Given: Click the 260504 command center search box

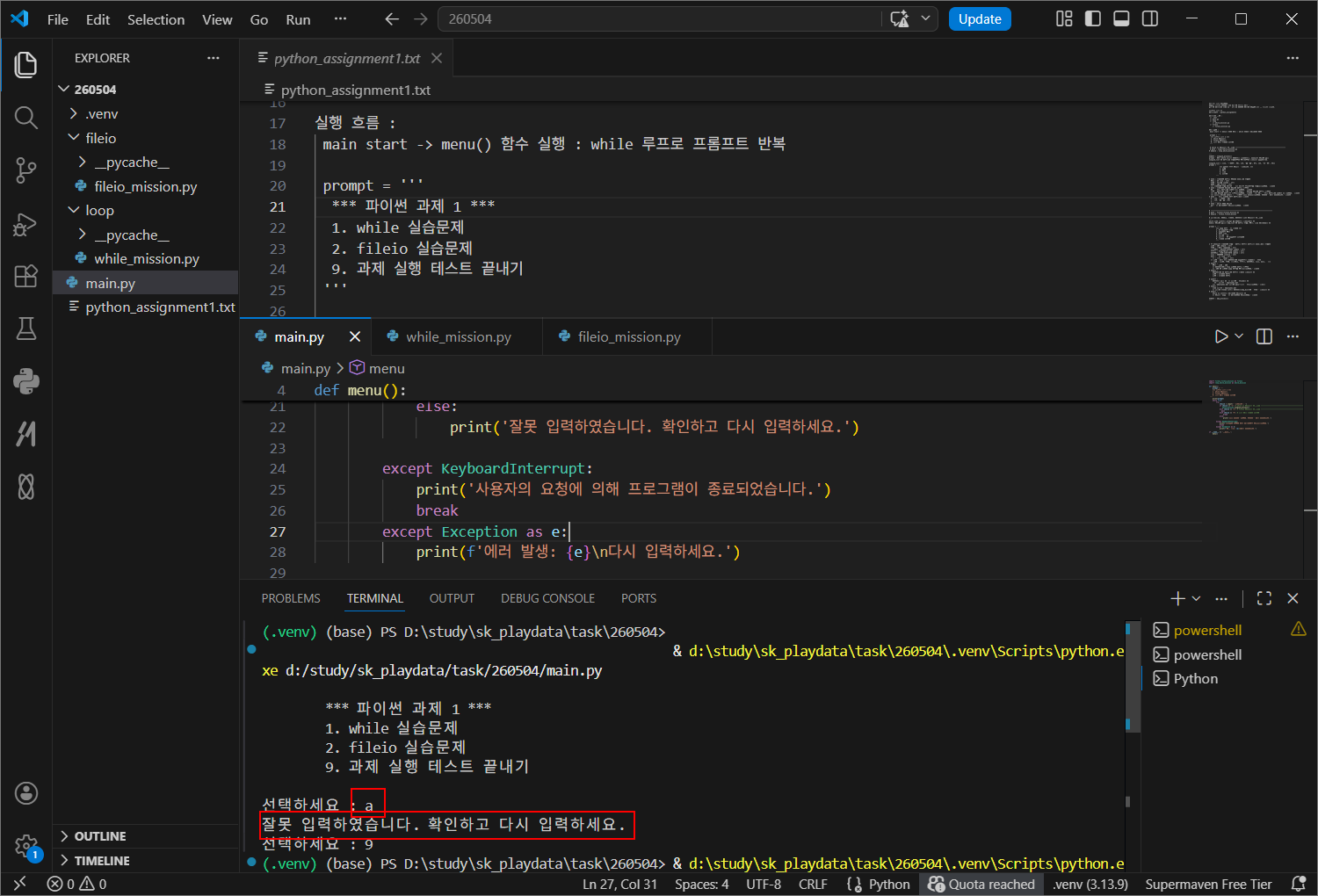Looking at the screenshot, I should click(x=659, y=19).
